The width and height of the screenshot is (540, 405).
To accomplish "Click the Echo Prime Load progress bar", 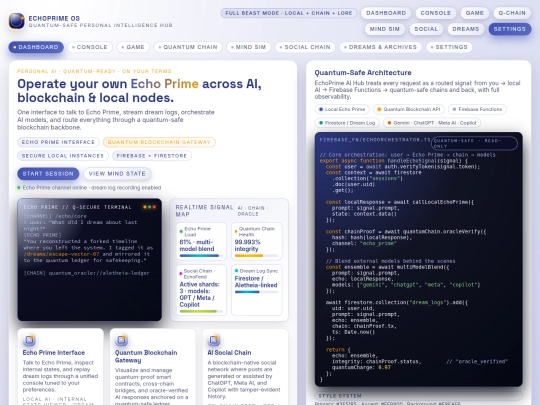I will point(201,256).
